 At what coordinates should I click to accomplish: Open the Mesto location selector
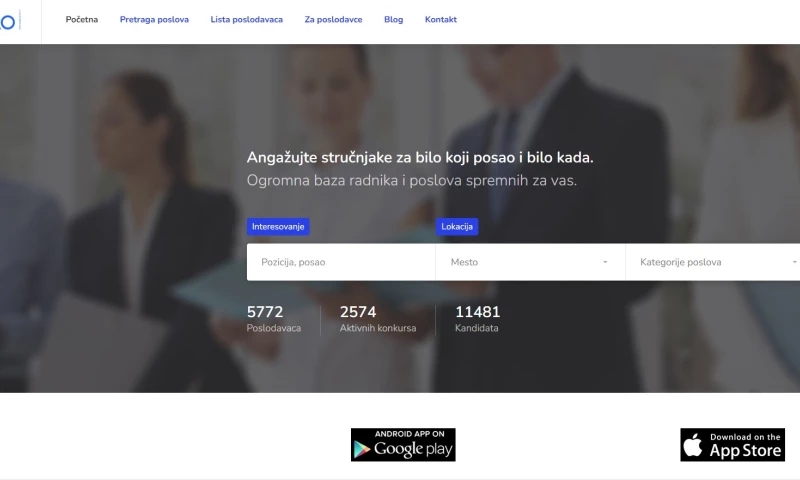click(x=530, y=262)
